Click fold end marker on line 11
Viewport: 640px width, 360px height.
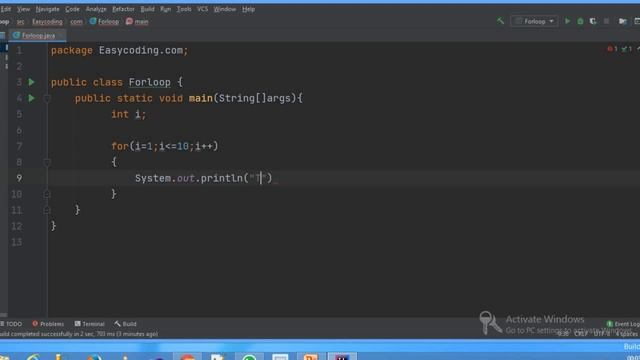pos(47,210)
